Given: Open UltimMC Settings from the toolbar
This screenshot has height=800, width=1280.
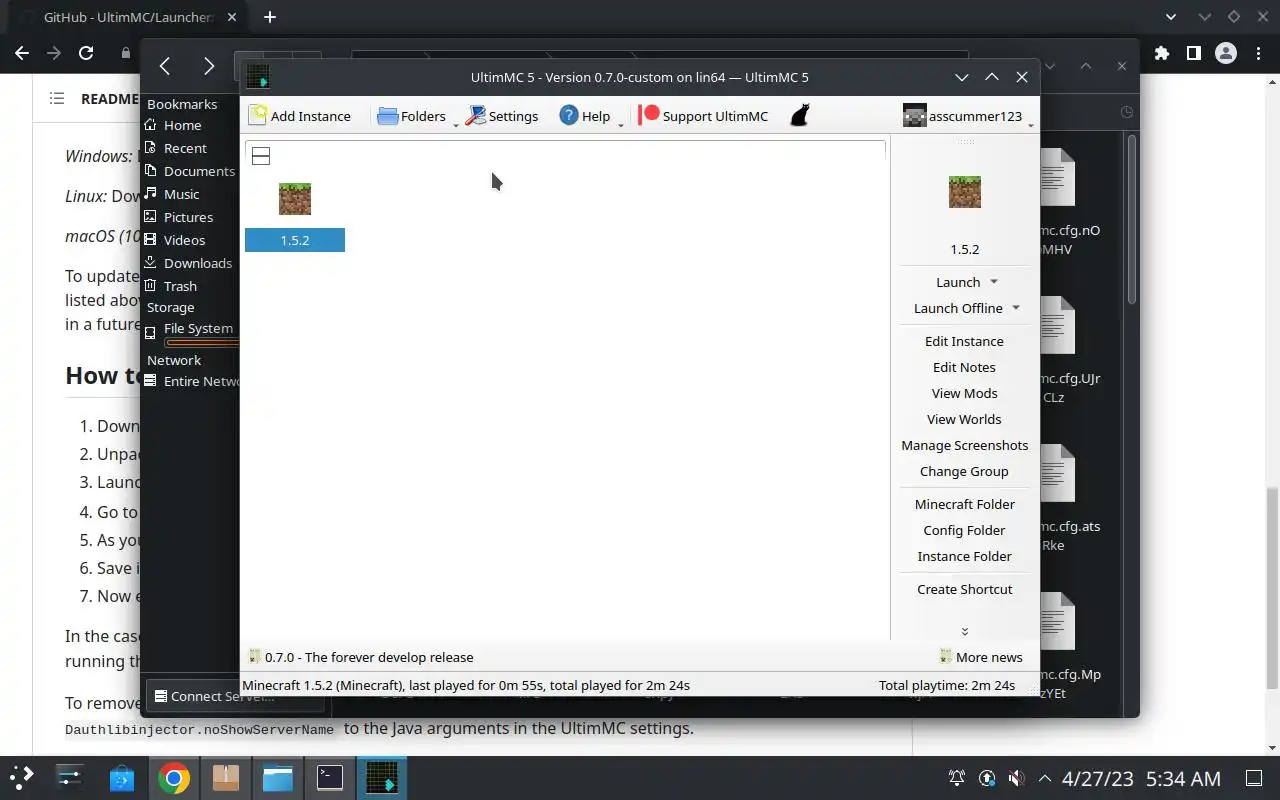Looking at the screenshot, I should coord(501,116).
